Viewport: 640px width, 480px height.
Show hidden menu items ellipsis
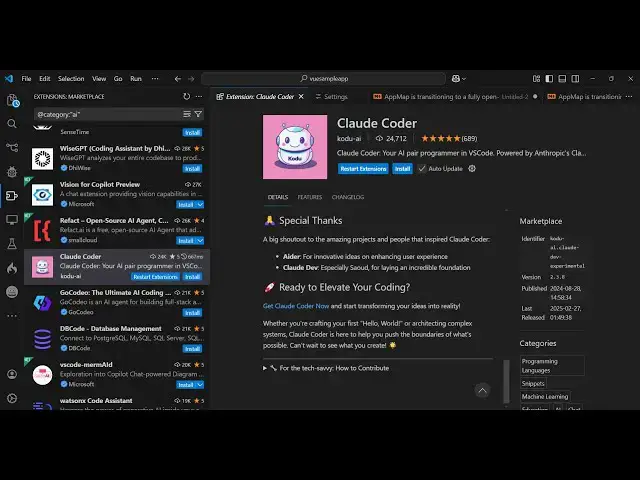[155, 79]
